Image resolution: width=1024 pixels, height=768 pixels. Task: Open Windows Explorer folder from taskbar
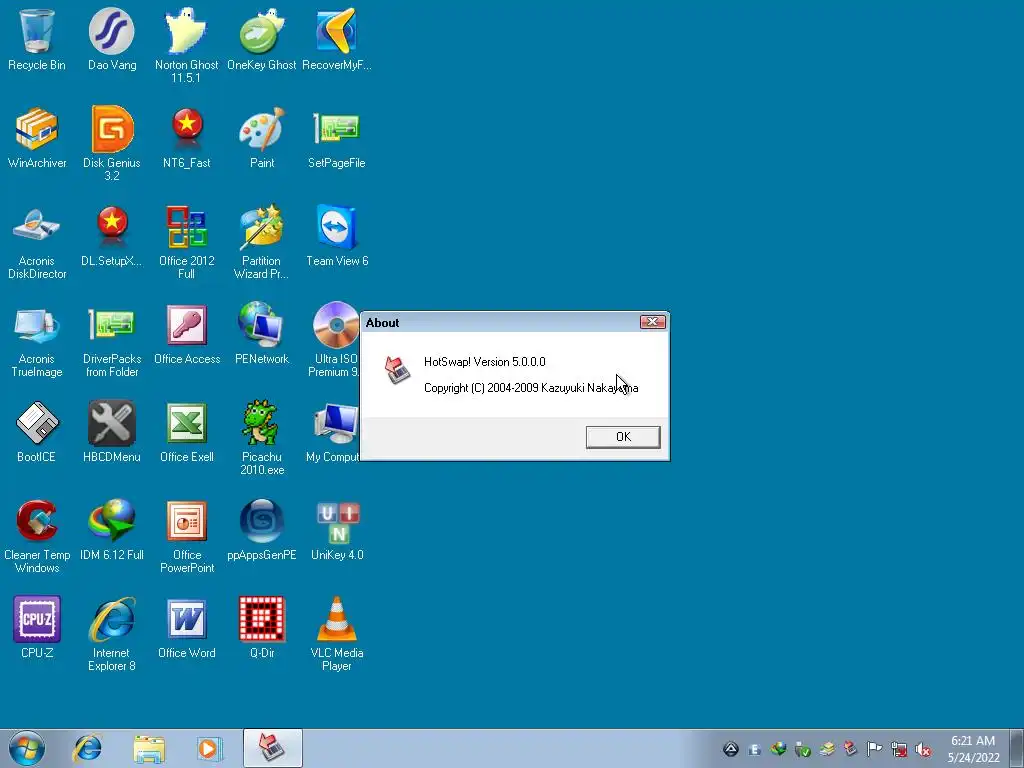(149, 748)
